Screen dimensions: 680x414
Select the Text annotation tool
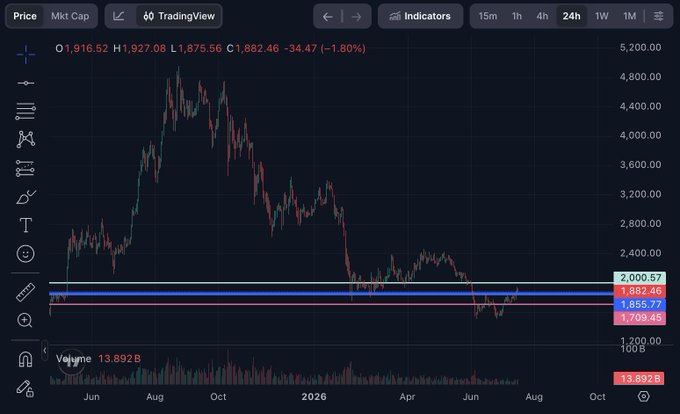click(26, 225)
